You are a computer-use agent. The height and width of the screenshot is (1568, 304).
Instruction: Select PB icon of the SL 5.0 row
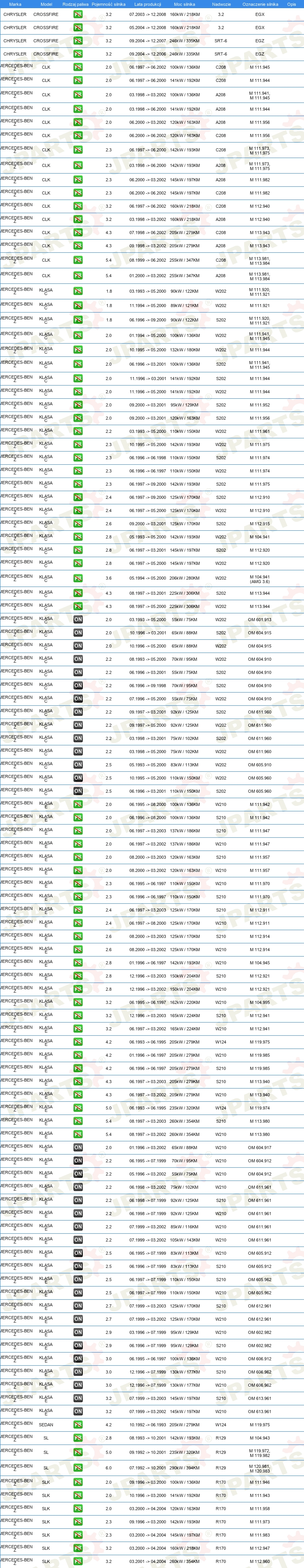78,1452
